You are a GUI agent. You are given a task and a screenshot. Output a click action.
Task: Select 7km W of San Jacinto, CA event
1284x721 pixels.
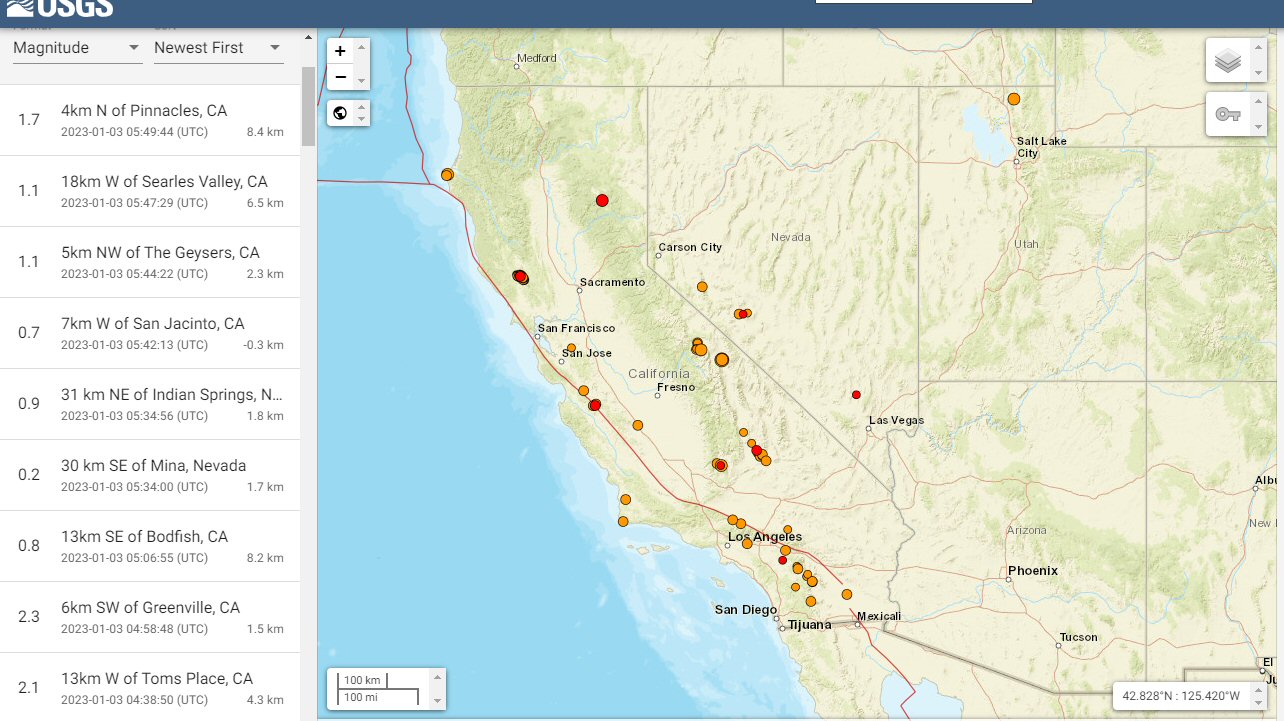tap(150, 333)
